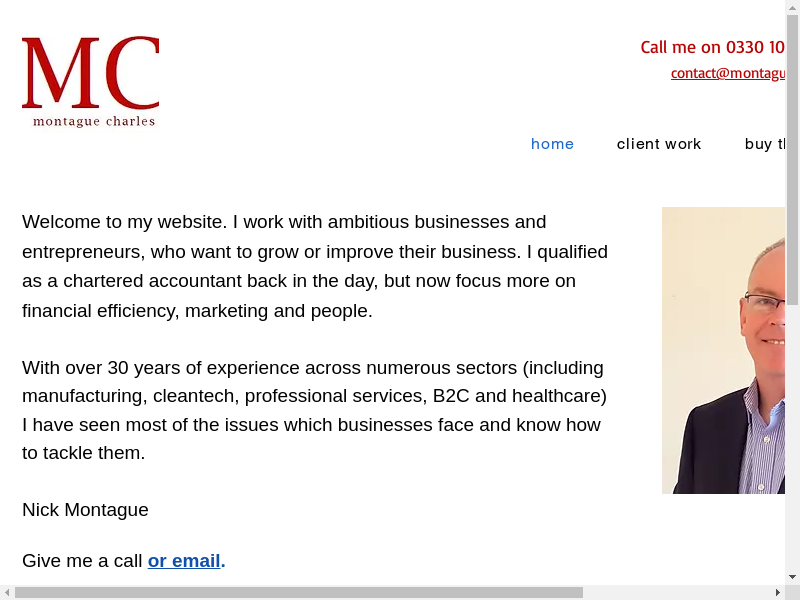Viewport: 800px width, 600px height.
Task: Click the "With over 30 years" paragraph
Action: [315, 410]
